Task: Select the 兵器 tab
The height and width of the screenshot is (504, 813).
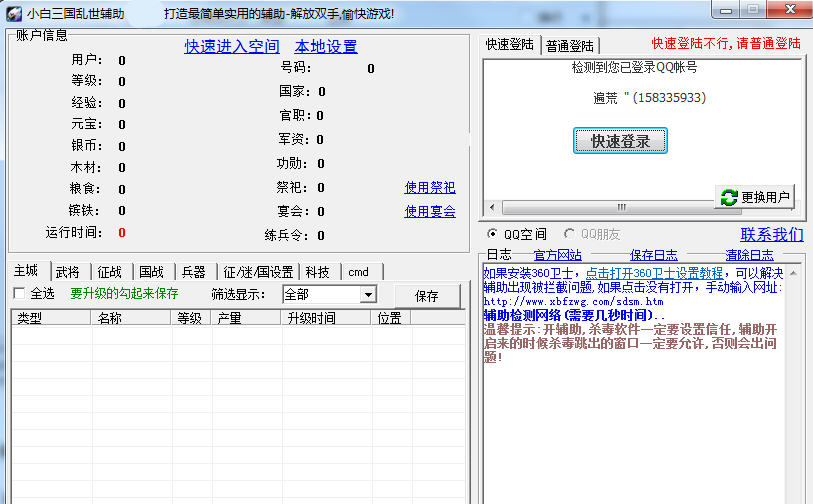Action: click(194, 272)
